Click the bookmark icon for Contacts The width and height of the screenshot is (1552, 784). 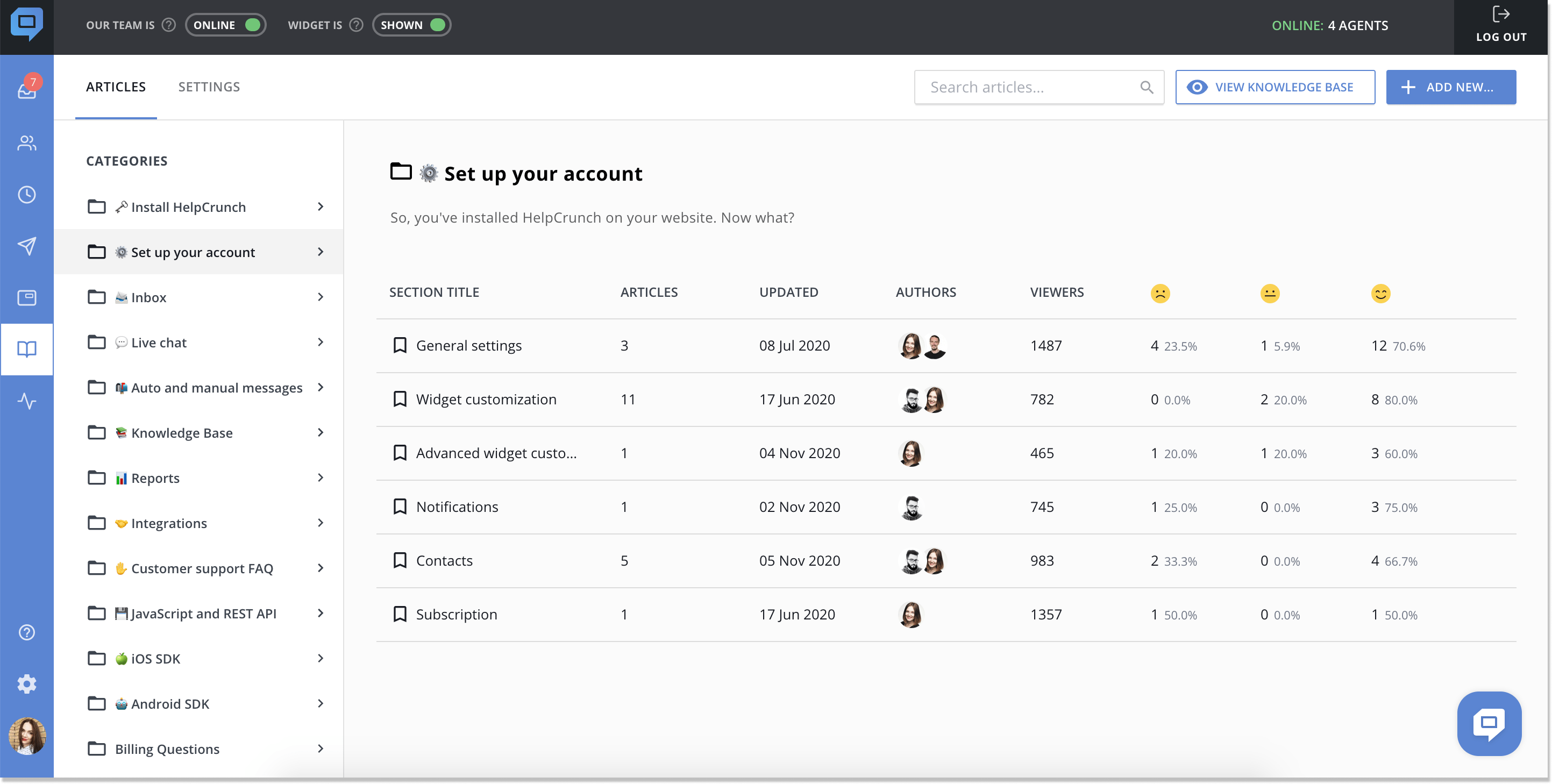[x=400, y=560]
